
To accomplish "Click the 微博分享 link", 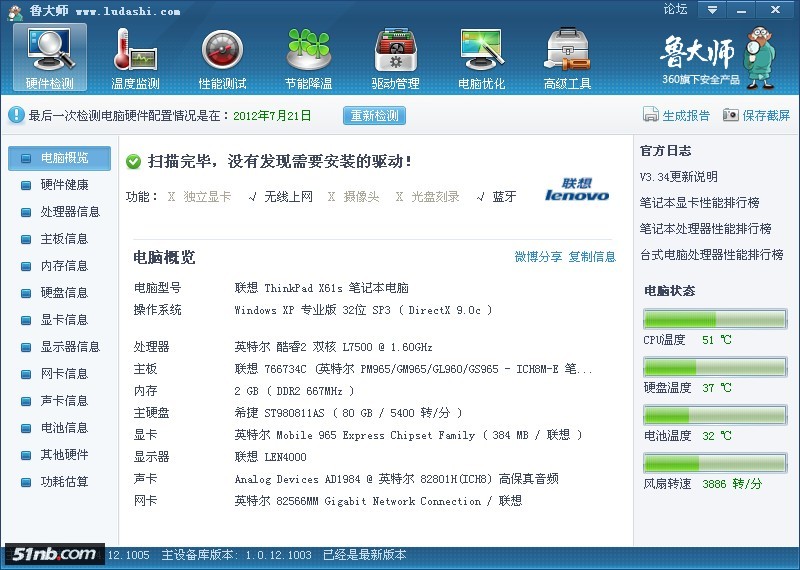I will pos(538,257).
